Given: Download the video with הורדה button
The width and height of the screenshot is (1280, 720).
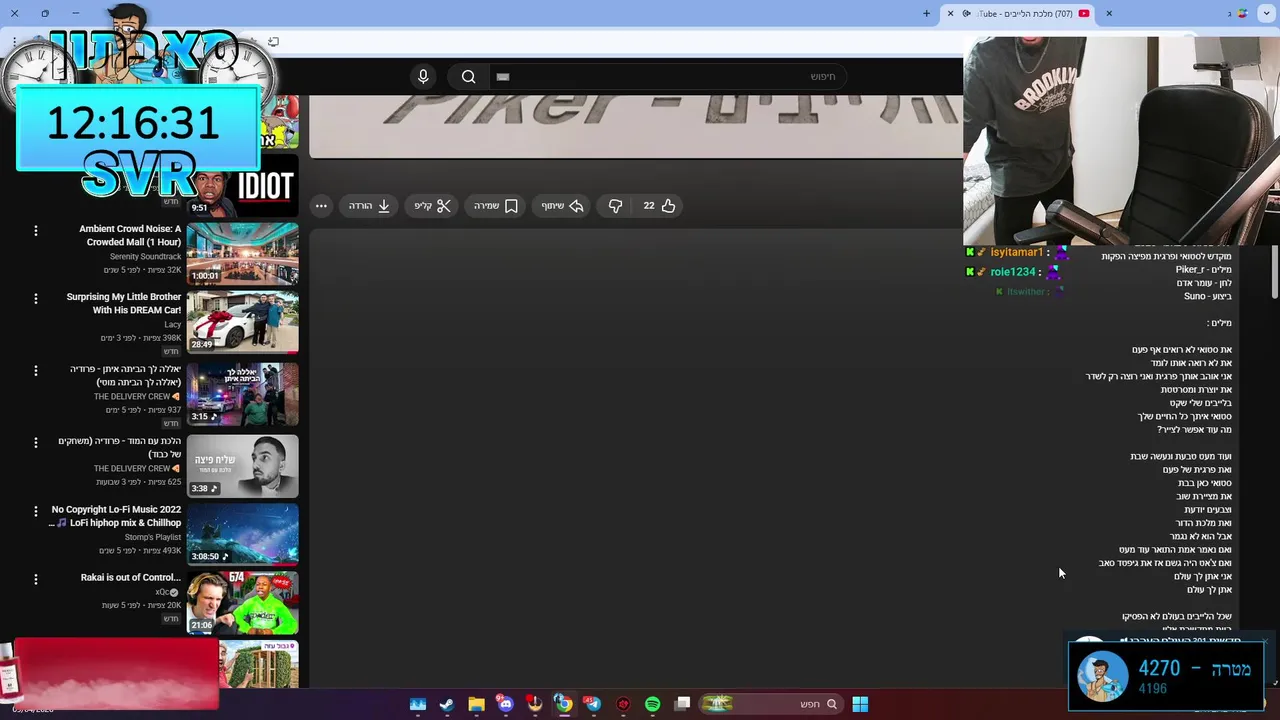Looking at the screenshot, I should (x=369, y=206).
